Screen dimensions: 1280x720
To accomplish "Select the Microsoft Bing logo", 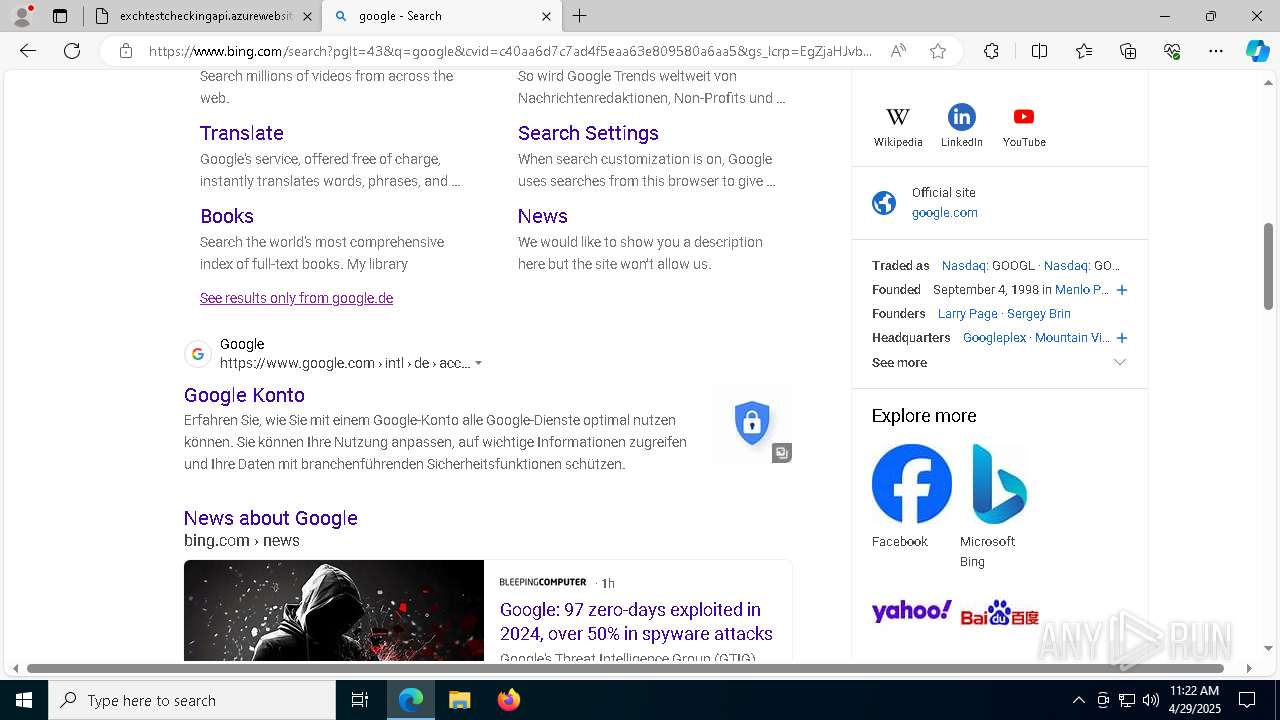I will pyautogui.click(x=999, y=484).
